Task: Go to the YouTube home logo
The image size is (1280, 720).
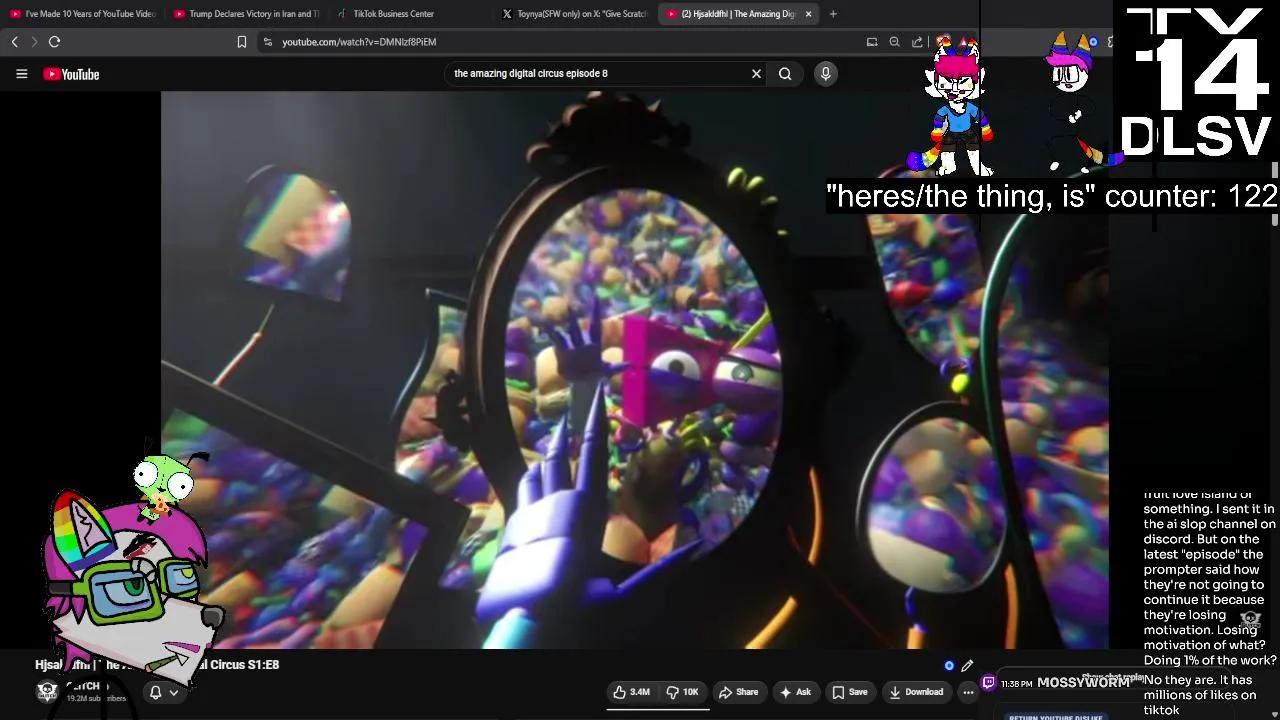Action: 71,74
